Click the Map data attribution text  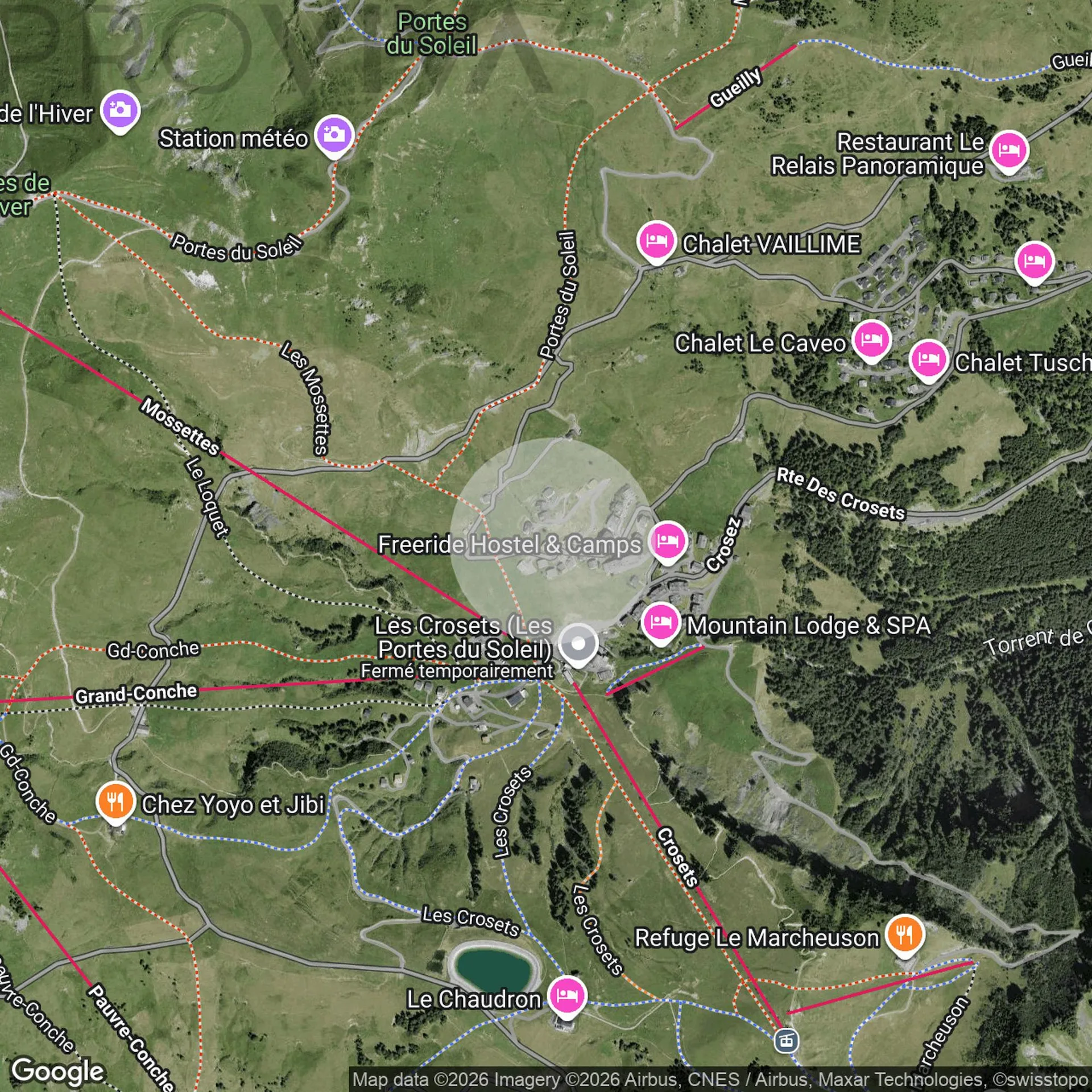tap(720, 1079)
